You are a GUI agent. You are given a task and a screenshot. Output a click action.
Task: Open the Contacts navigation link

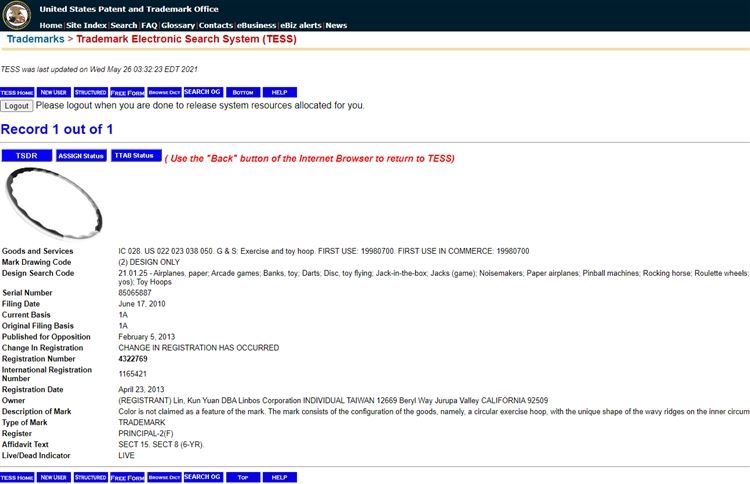(x=216, y=25)
